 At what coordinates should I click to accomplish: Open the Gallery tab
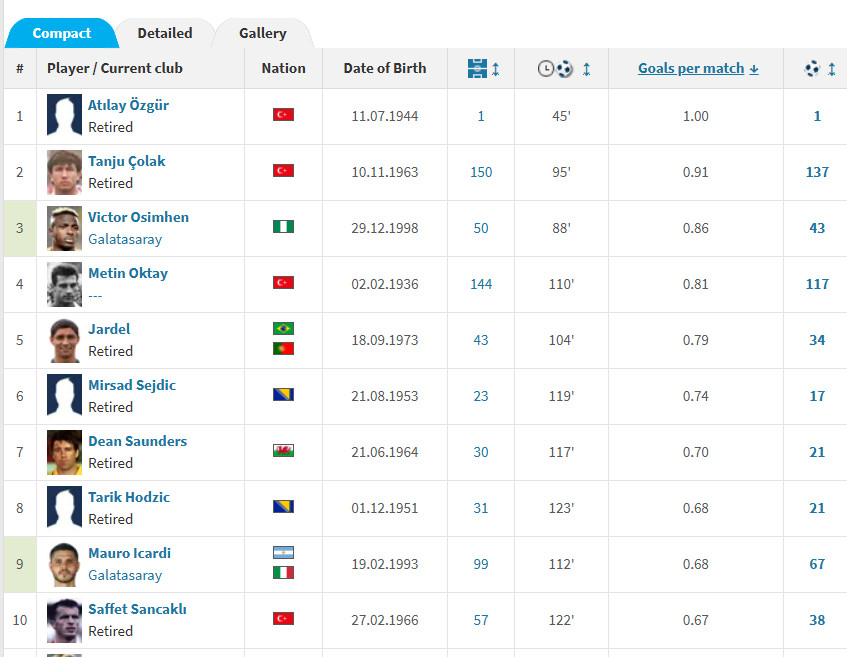pos(262,33)
